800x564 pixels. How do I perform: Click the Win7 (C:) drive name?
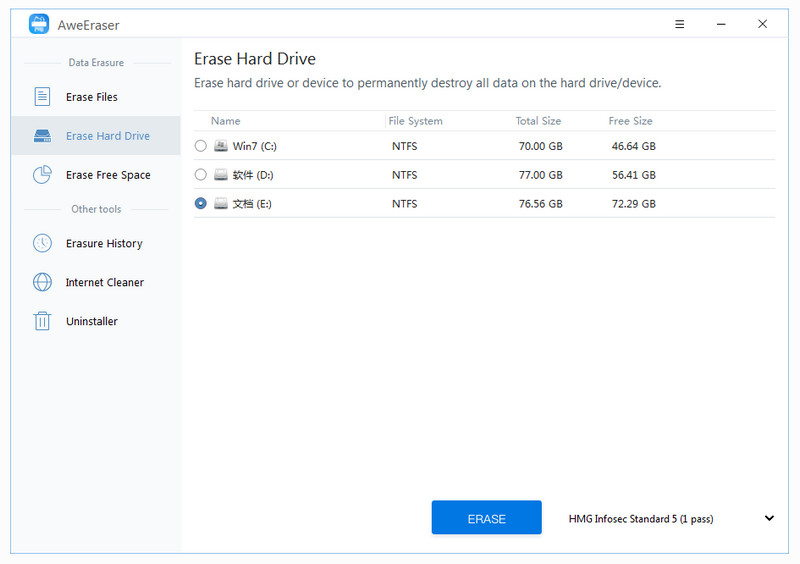pos(255,146)
